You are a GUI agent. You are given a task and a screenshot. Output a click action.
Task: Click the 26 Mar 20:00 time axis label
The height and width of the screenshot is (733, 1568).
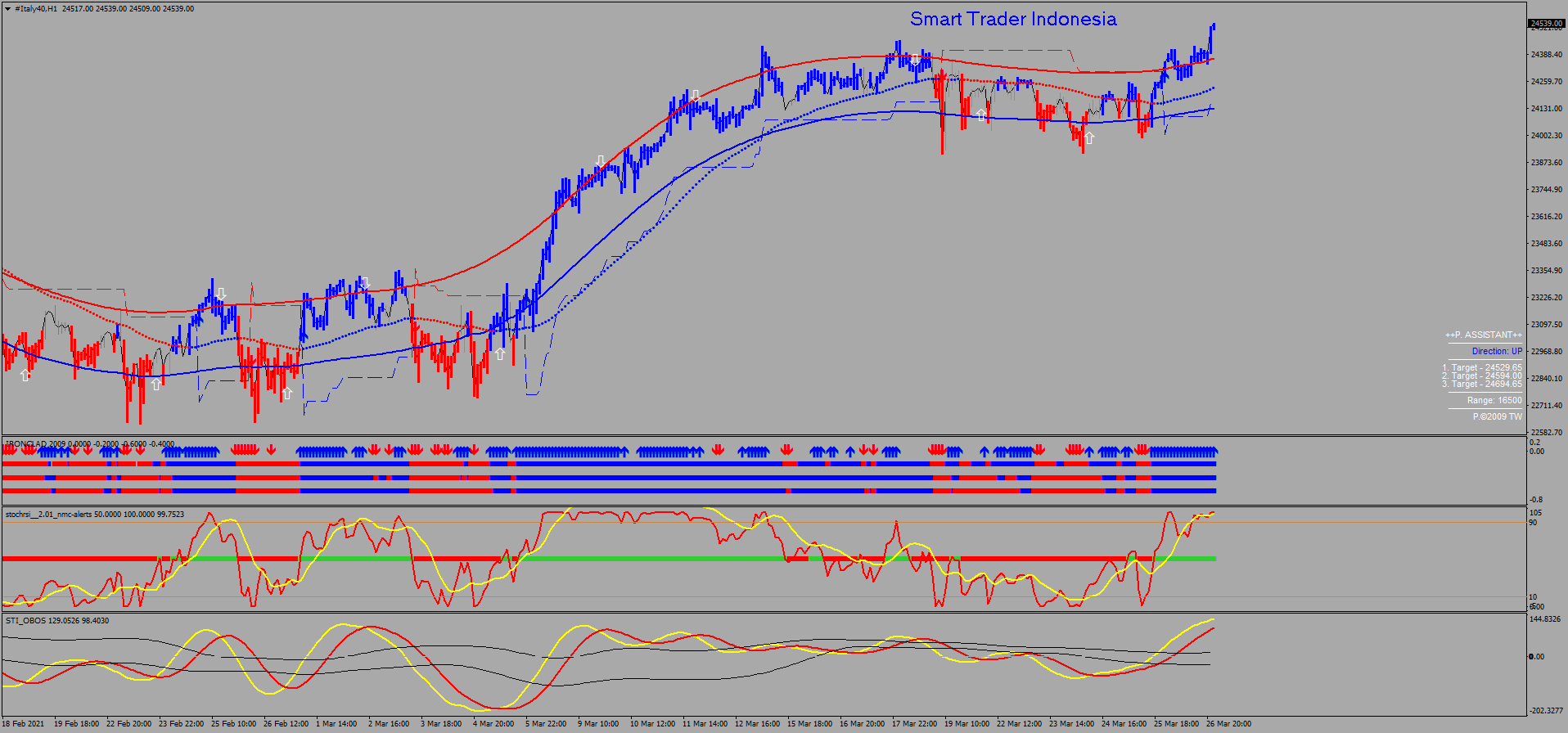tap(1228, 723)
